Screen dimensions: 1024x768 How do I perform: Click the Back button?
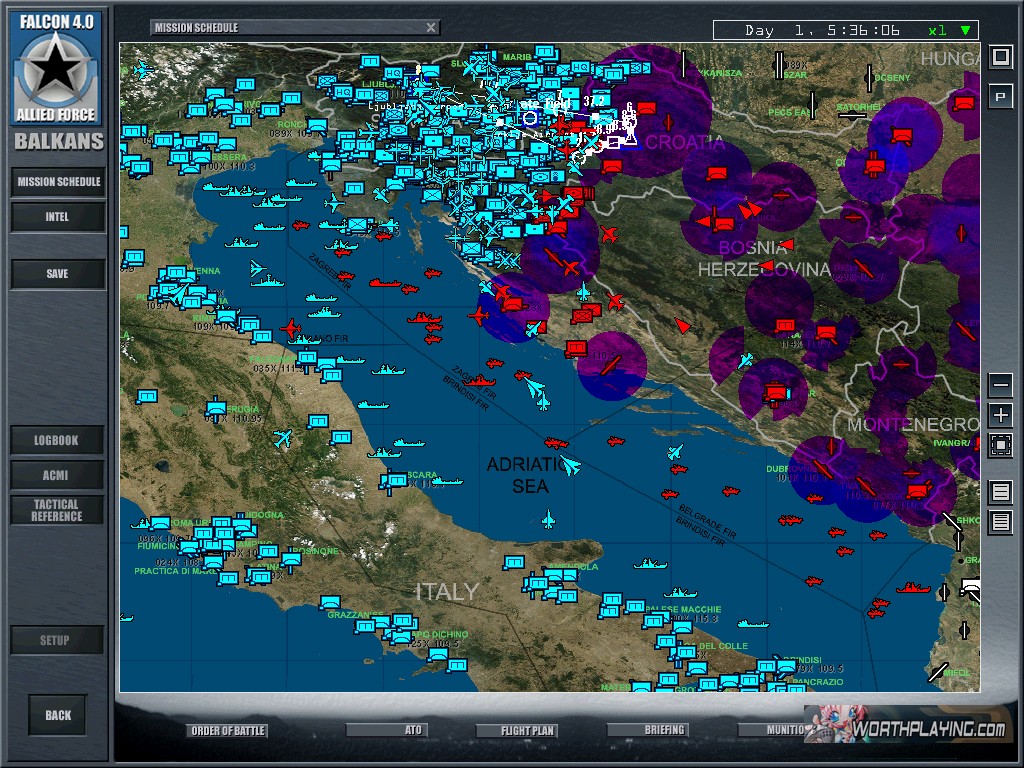pos(58,715)
